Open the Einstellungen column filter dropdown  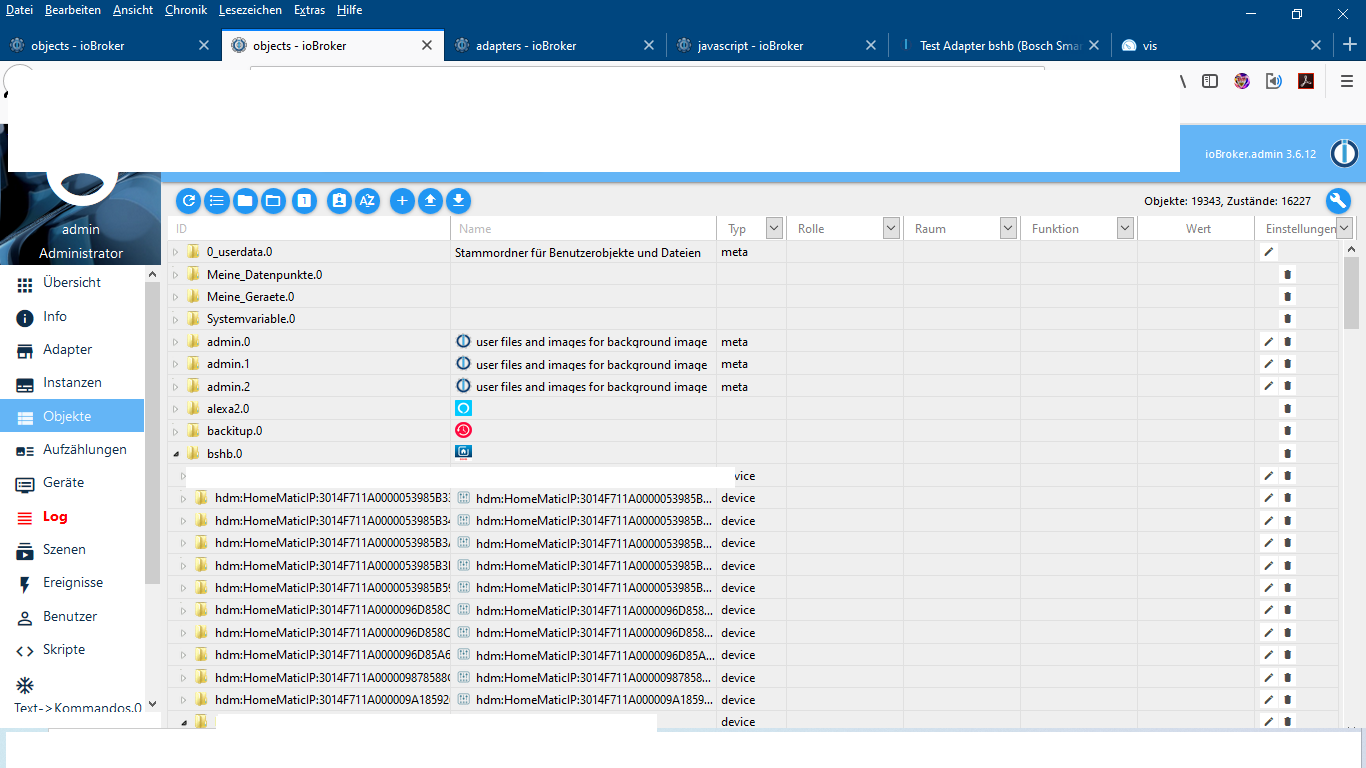coord(1344,228)
